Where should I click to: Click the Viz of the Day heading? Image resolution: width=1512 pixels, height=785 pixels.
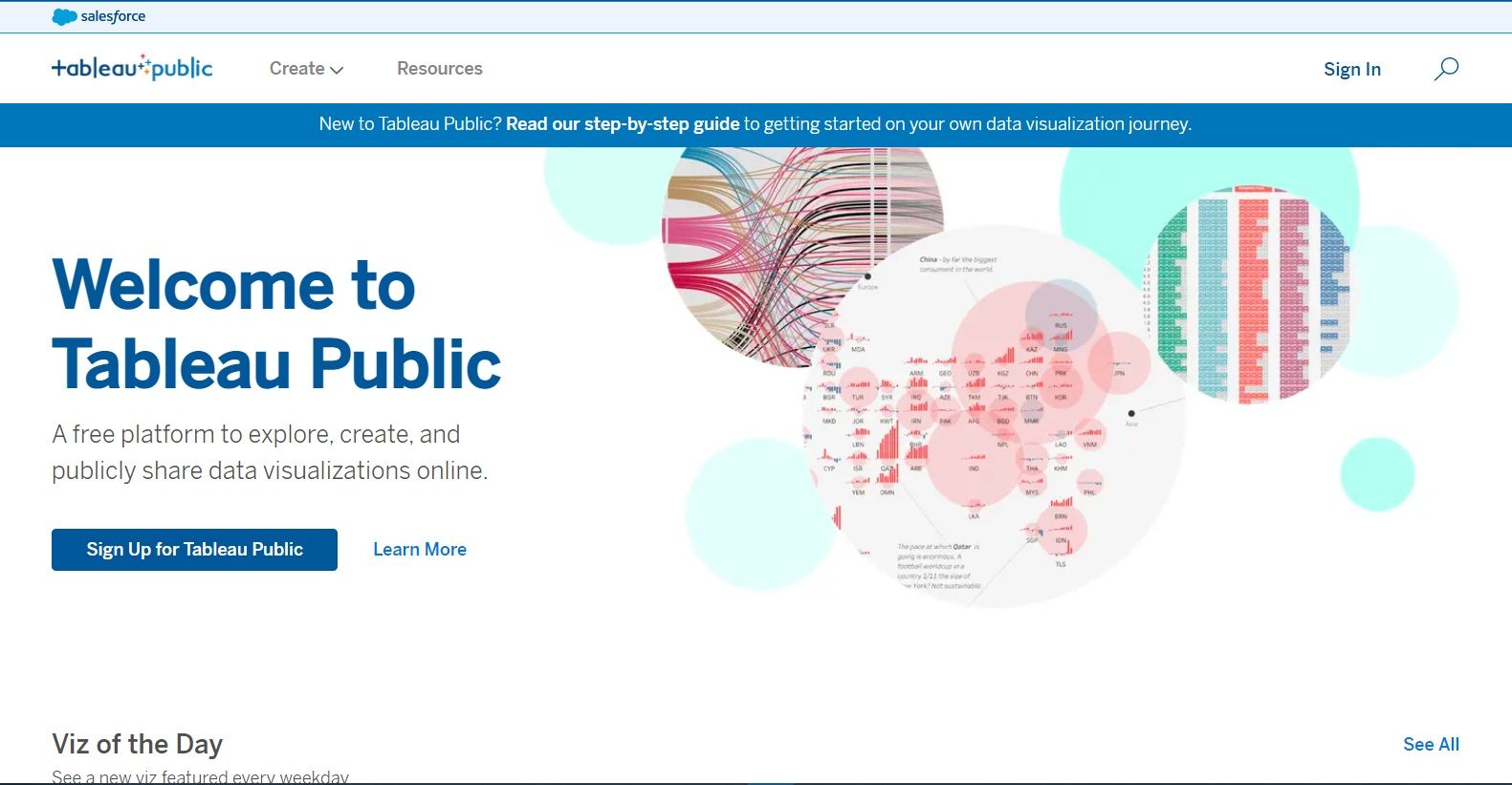[x=137, y=744]
